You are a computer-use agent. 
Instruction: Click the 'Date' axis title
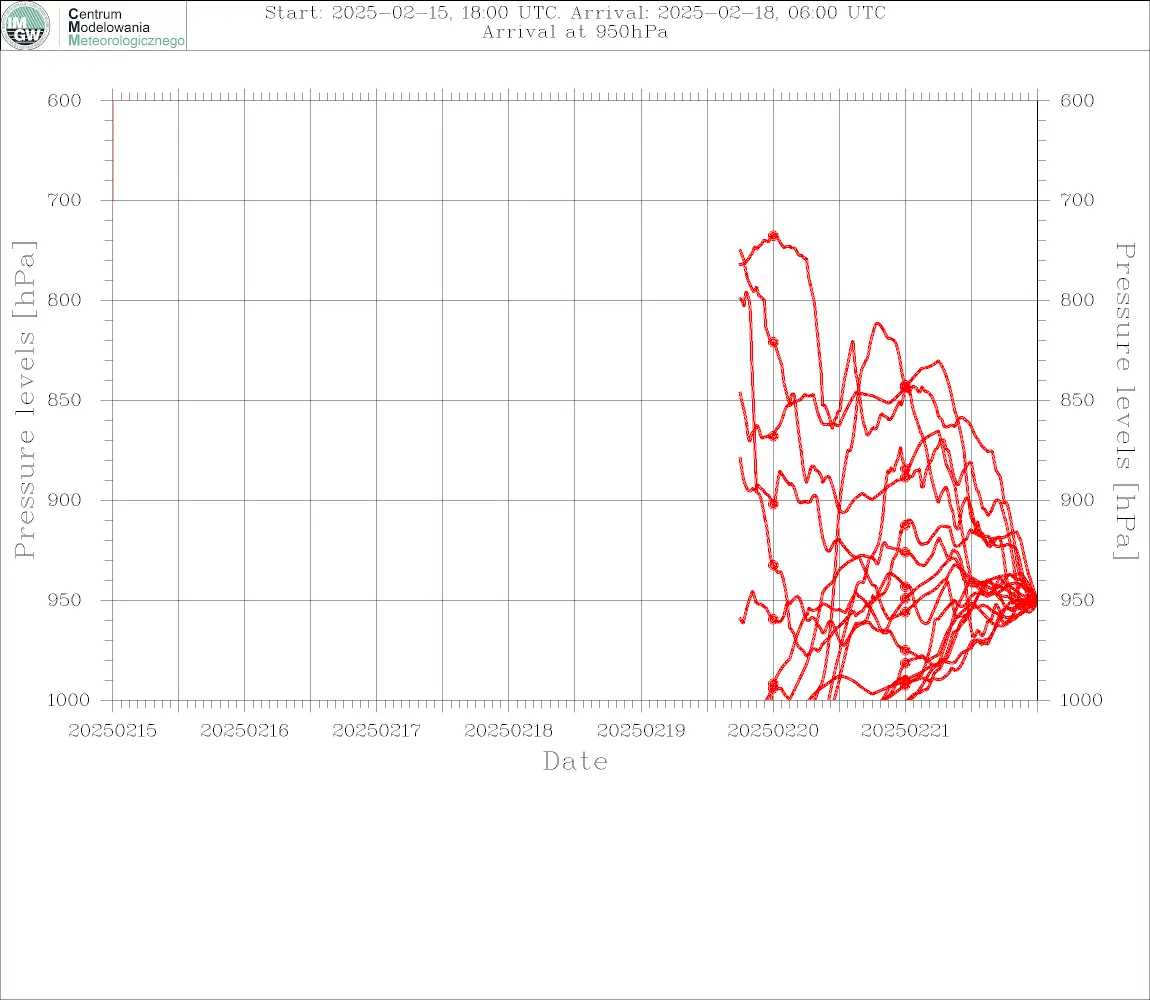point(575,762)
